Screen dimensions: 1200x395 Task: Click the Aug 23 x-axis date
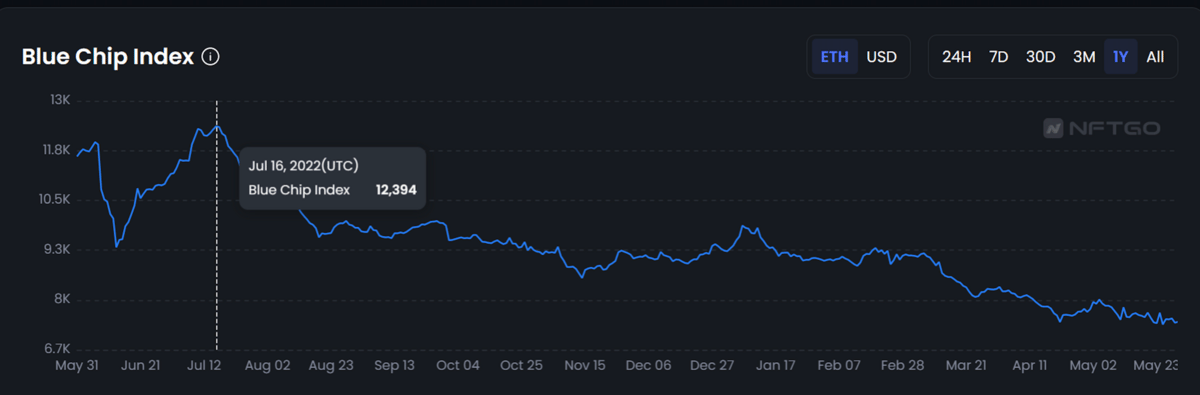pyautogui.click(x=330, y=366)
